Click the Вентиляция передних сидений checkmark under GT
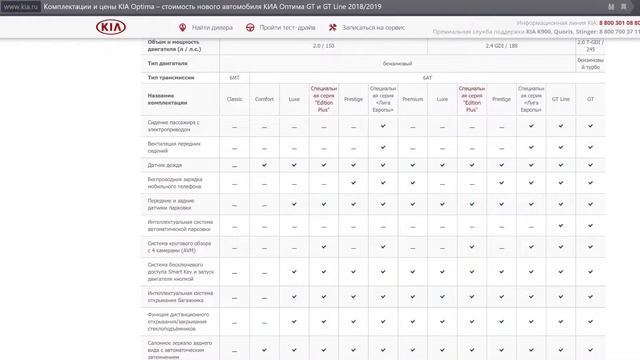Screen dimensions: 640x360 pyautogui.click(x=590, y=147)
